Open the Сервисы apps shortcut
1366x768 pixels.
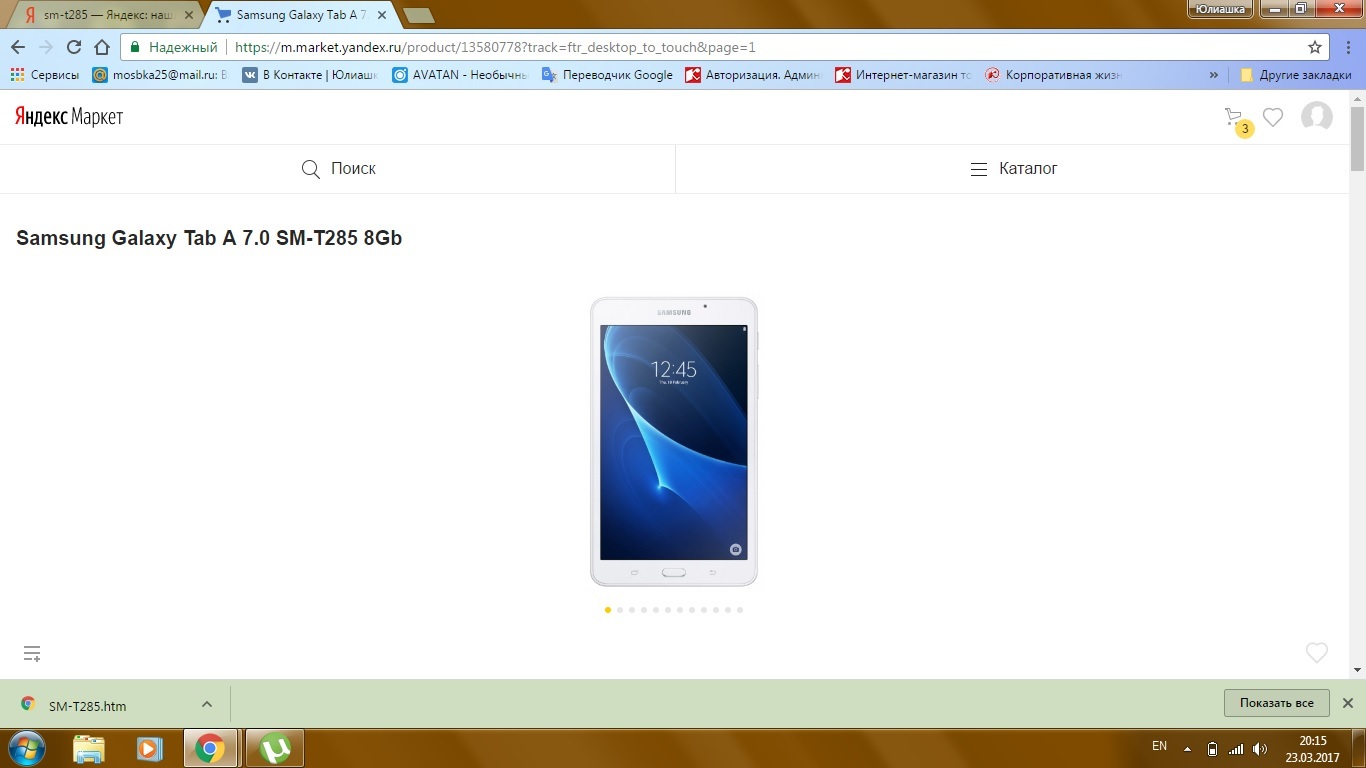pyautogui.click(x=44, y=75)
